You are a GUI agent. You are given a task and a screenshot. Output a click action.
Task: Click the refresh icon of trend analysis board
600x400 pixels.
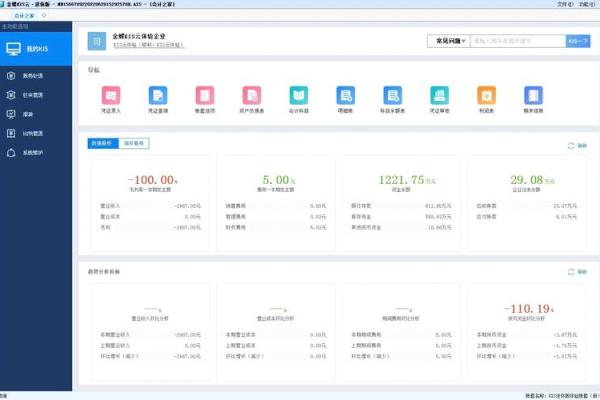[x=571, y=272]
